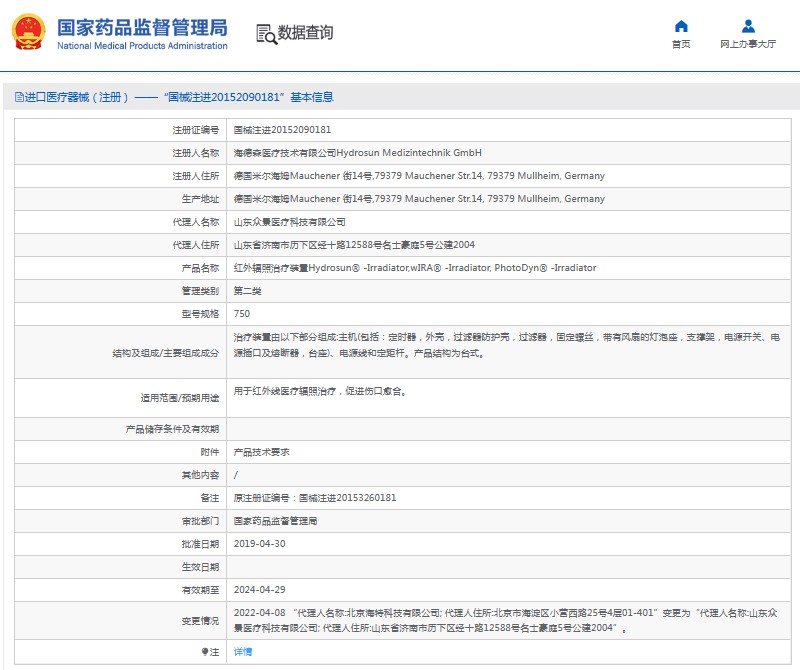
Task: Click the 产品储存条件及有效期 row label
Action: (x=172, y=429)
